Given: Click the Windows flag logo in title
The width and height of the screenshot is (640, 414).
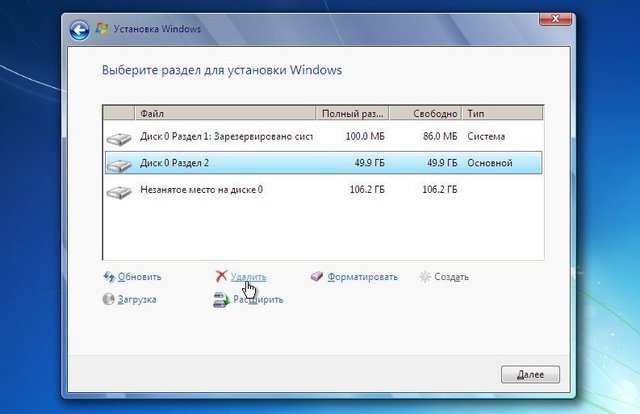Looking at the screenshot, I should pyautogui.click(x=102, y=29).
